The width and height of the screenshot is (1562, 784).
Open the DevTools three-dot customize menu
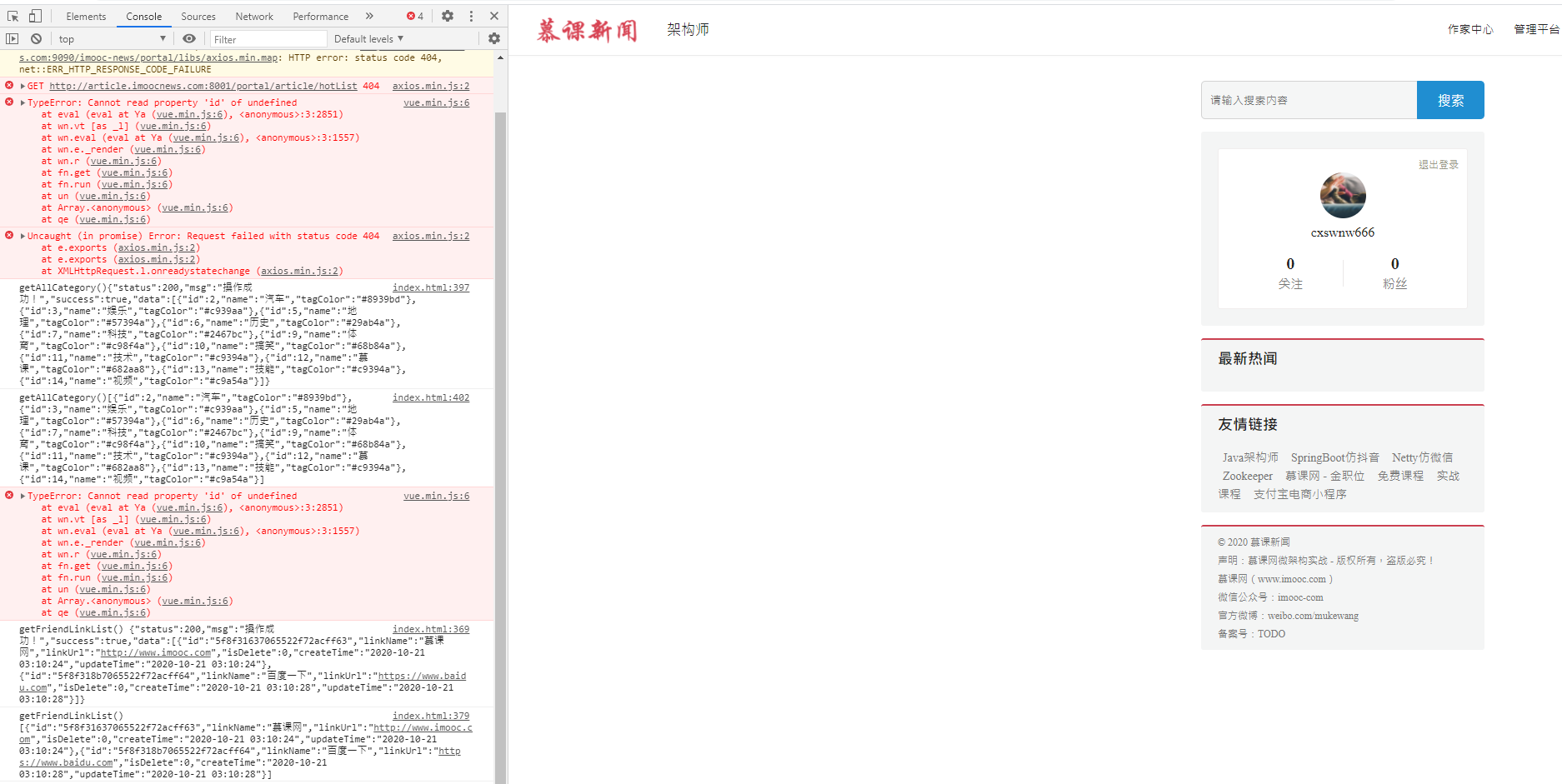tap(471, 16)
